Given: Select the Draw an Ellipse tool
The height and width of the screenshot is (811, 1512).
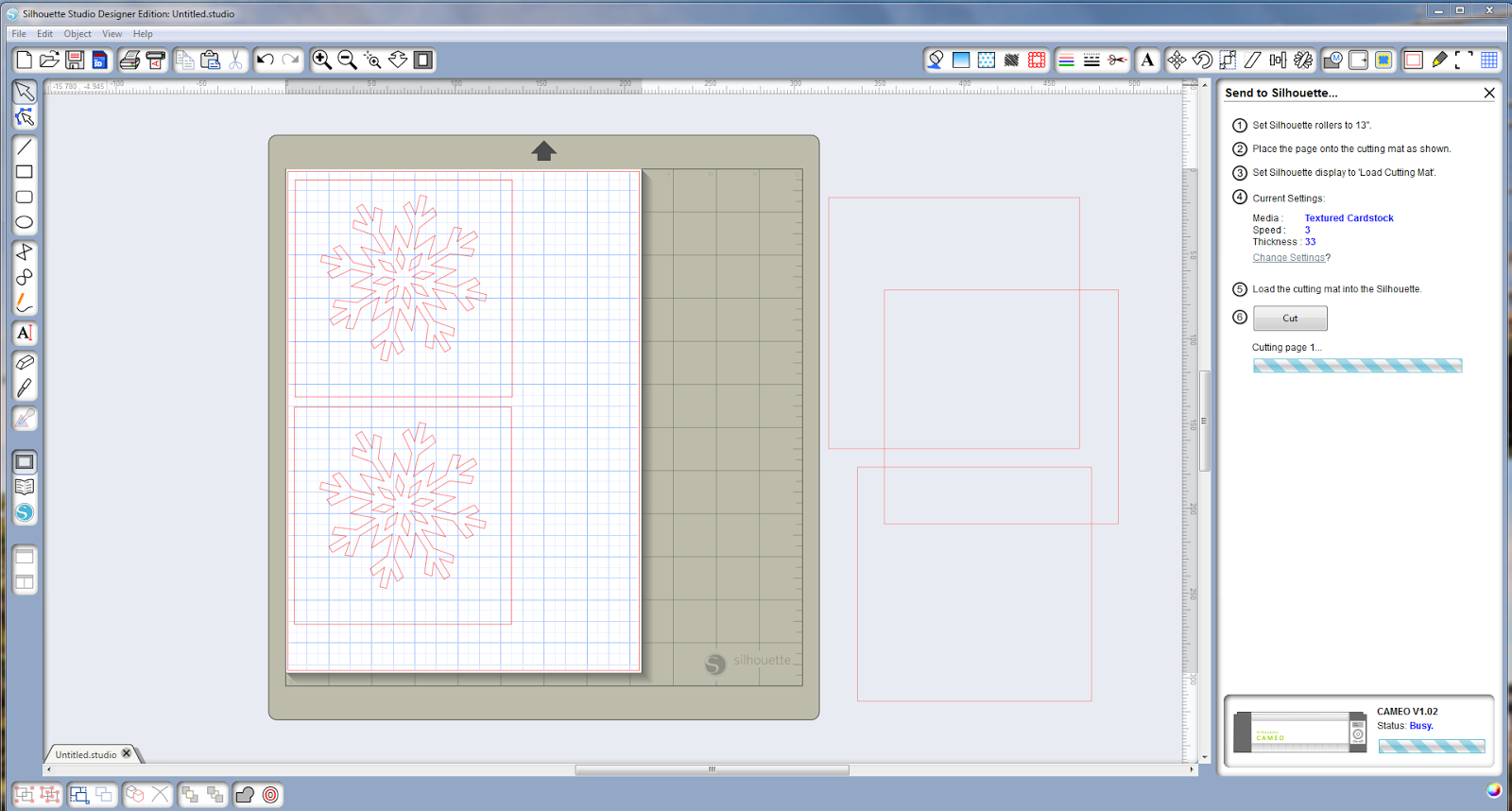Looking at the screenshot, I should [x=25, y=223].
